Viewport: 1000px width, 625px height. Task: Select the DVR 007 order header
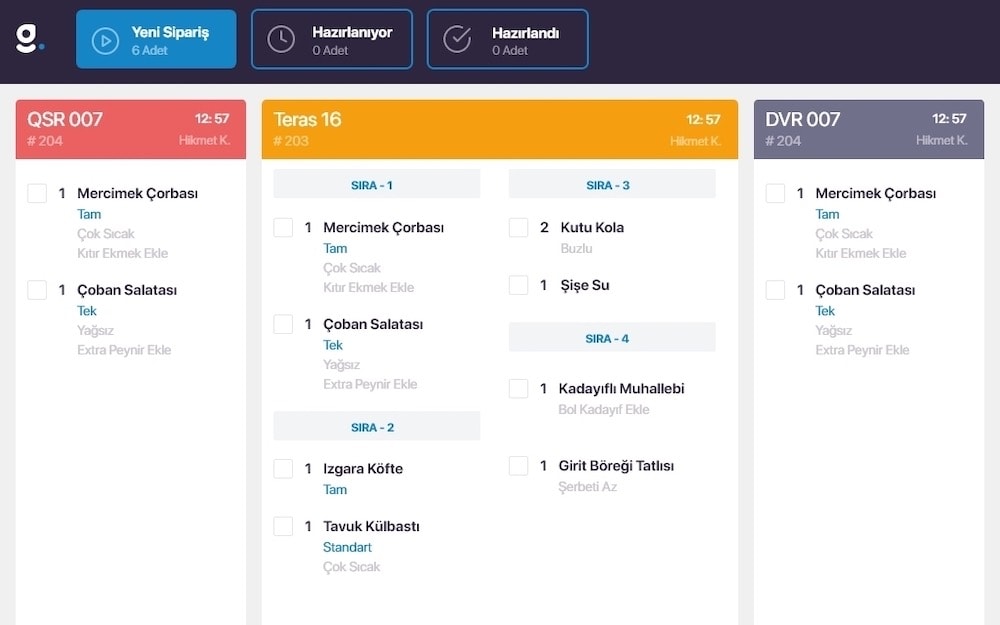click(x=866, y=129)
